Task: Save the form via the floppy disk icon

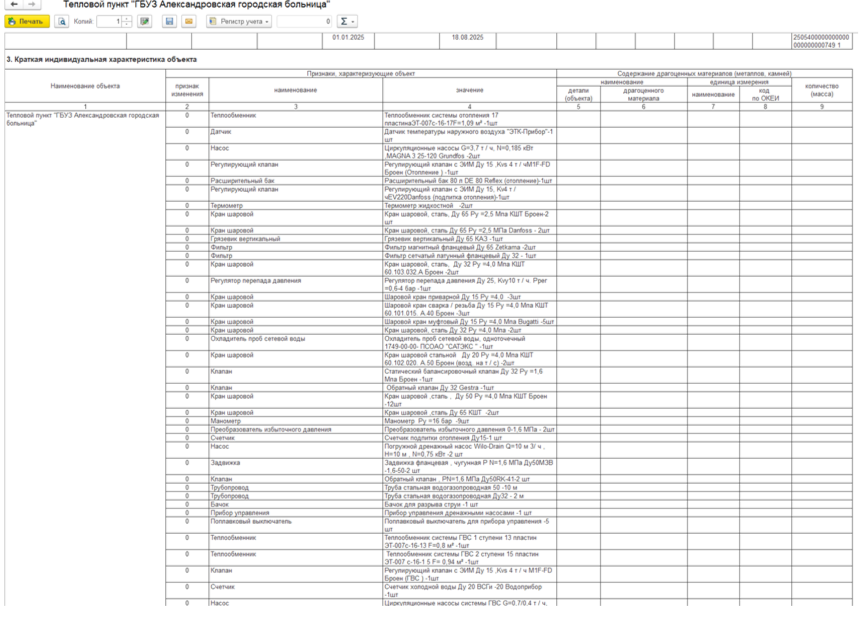Action: (x=169, y=21)
